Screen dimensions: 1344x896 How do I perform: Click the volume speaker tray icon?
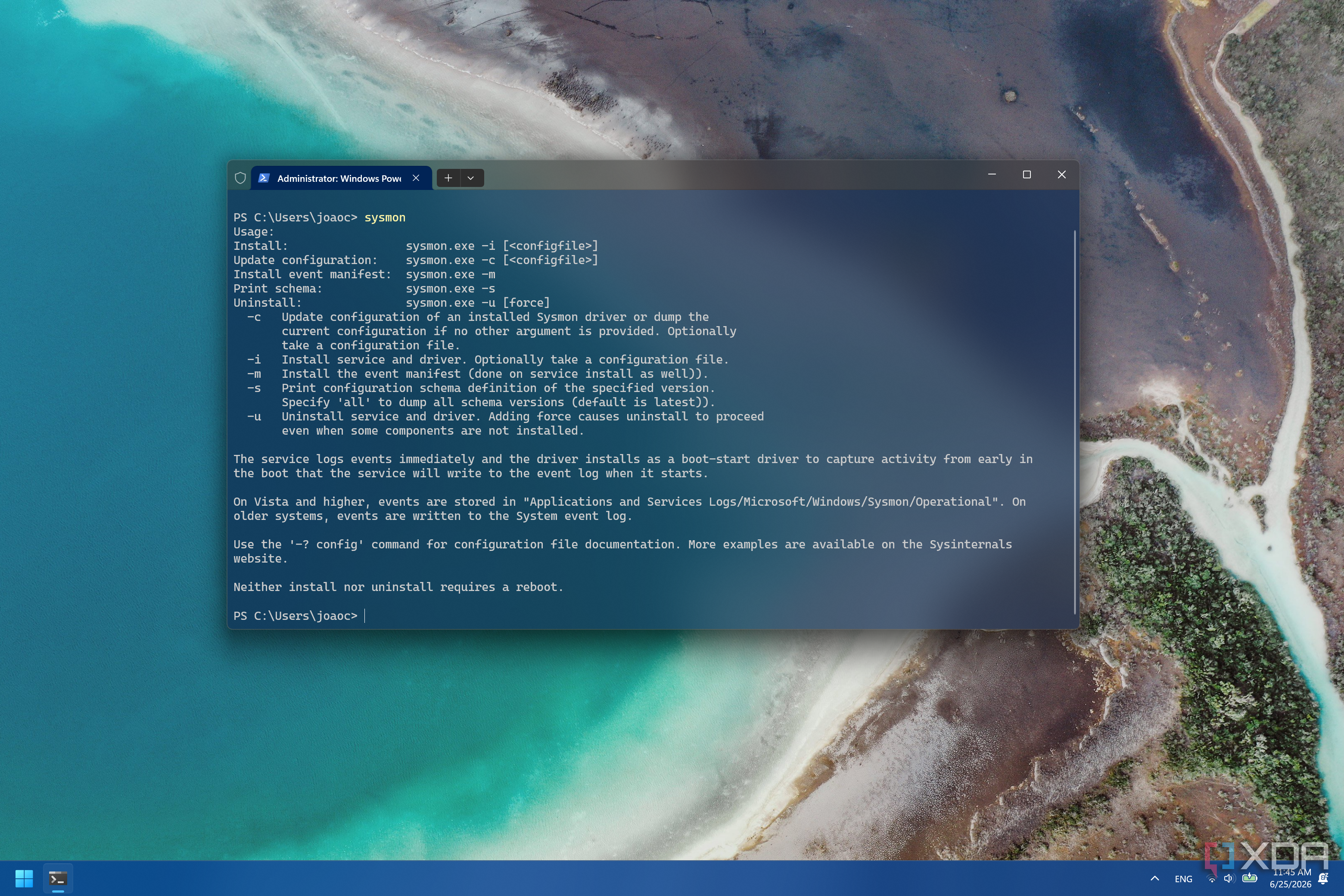1229,879
